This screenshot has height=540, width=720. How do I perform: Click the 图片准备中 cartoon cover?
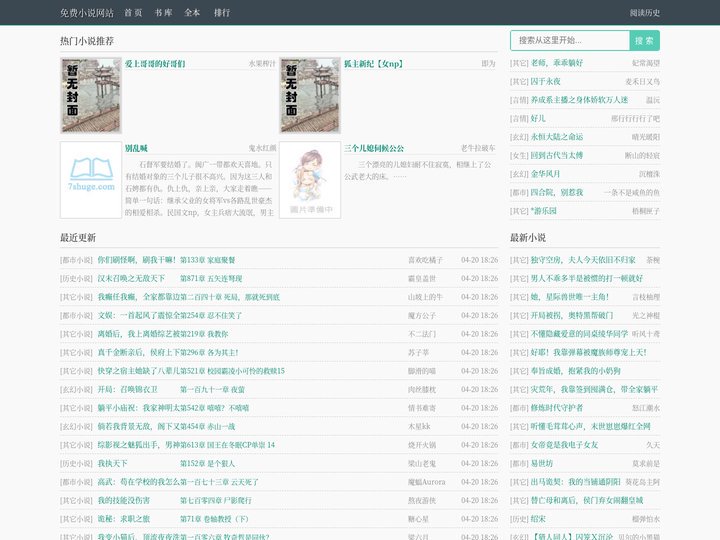tap(310, 180)
